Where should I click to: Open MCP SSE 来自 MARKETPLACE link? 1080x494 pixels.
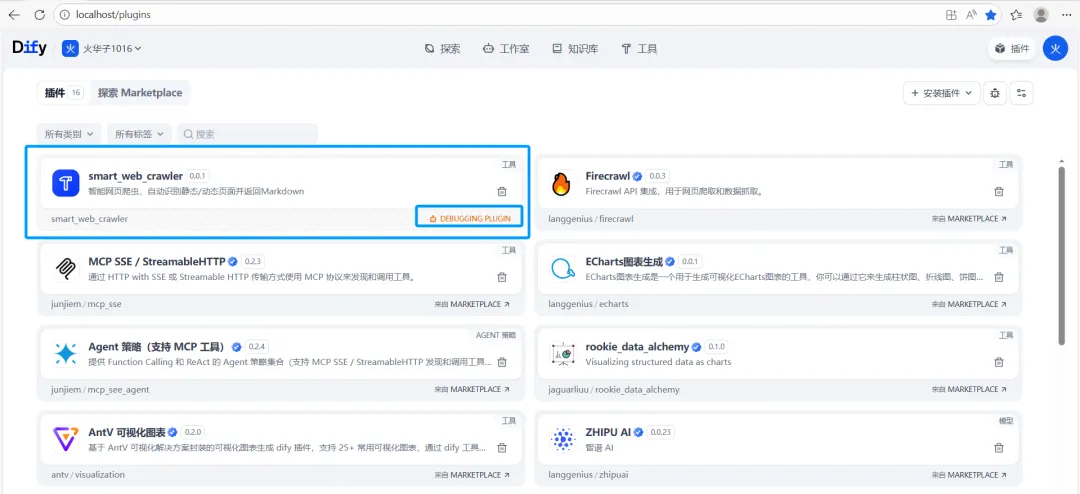pos(472,304)
